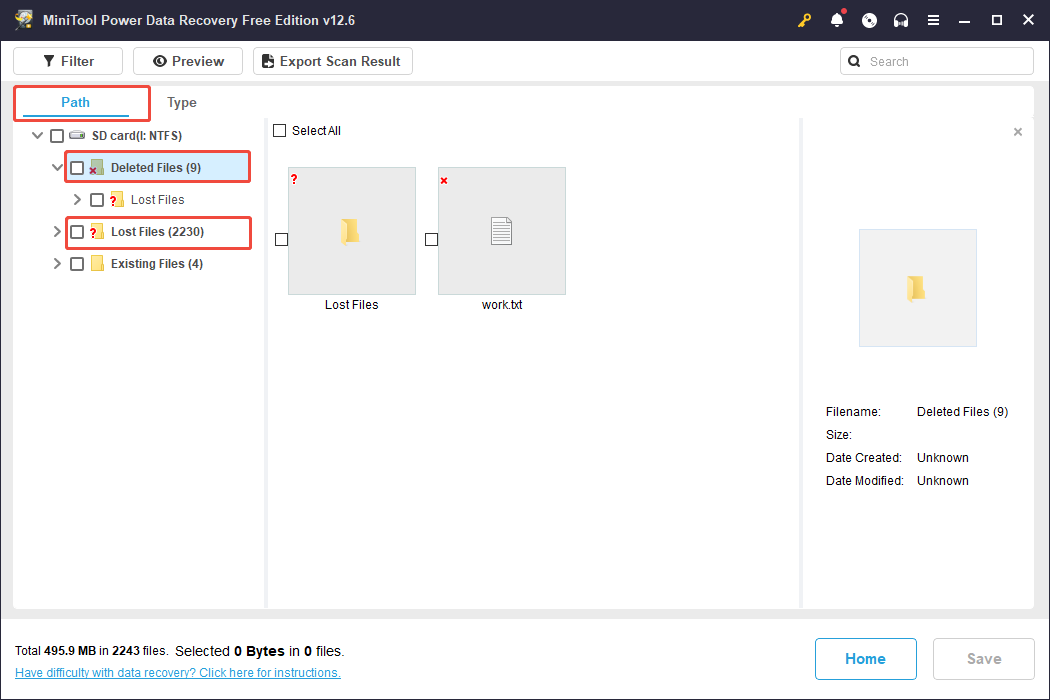
Task: Check the Deleted Files (9) checkbox
Action: pos(77,168)
